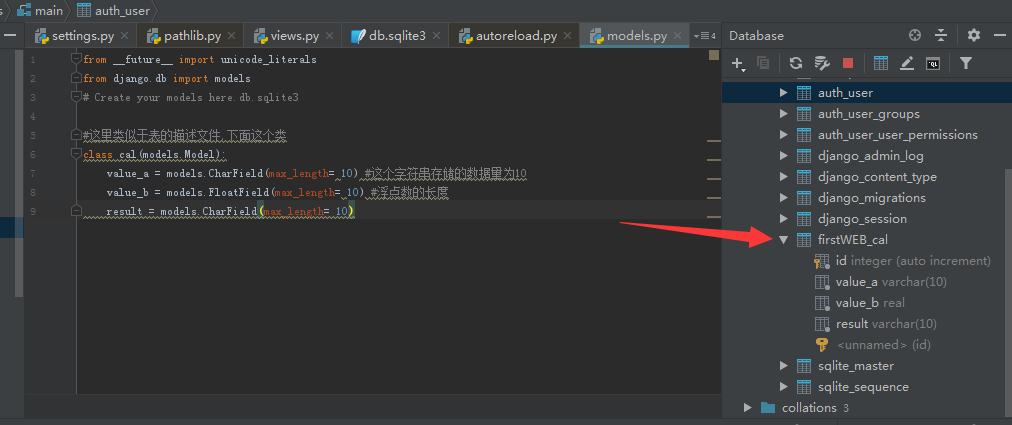Viewport: 1012px width, 425px height.
Task: Click the New (plus) button in Database toolbar
Action: 738,63
